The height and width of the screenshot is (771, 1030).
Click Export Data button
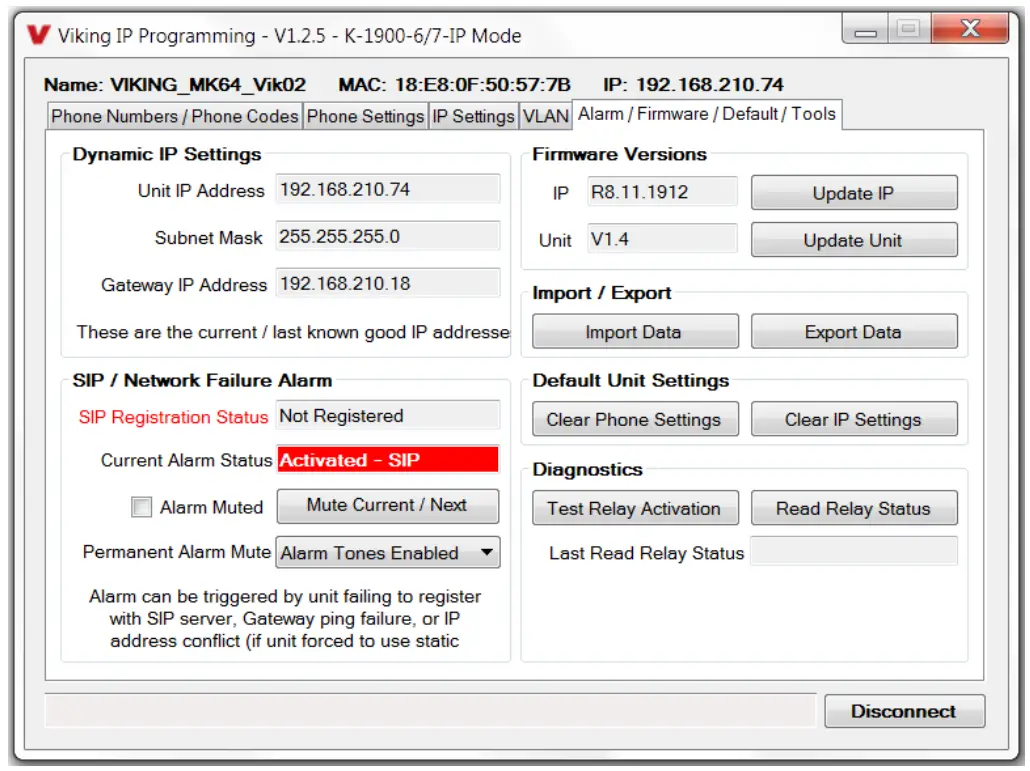tap(854, 331)
